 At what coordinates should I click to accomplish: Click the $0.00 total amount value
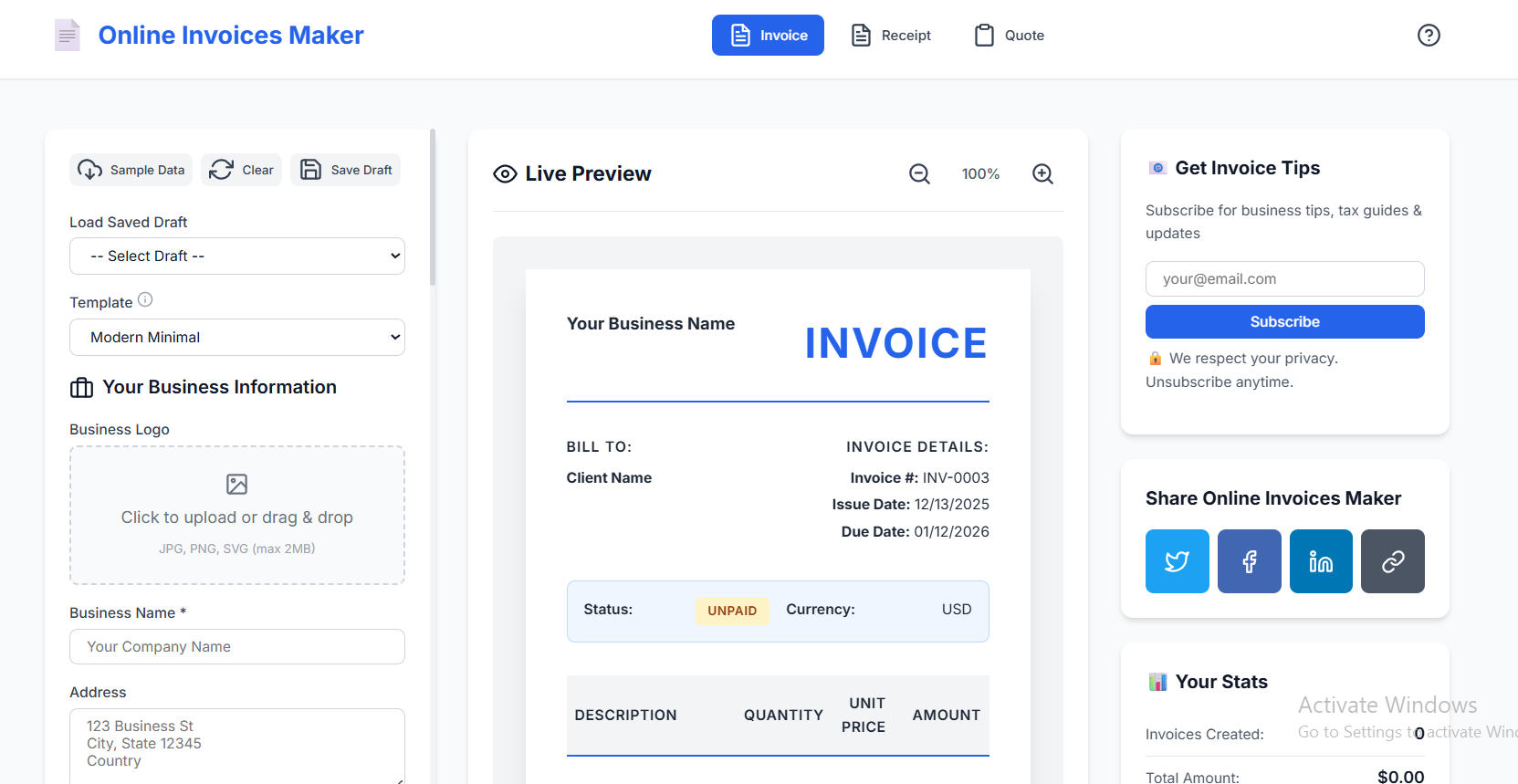tap(1400, 776)
